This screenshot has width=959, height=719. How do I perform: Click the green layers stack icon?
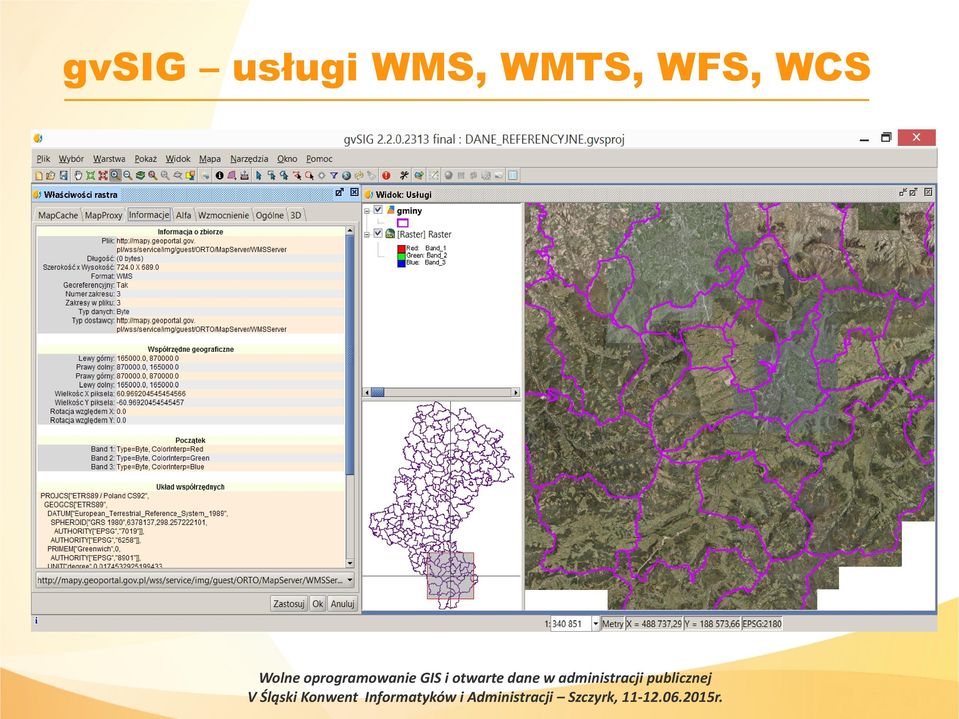coord(140,175)
